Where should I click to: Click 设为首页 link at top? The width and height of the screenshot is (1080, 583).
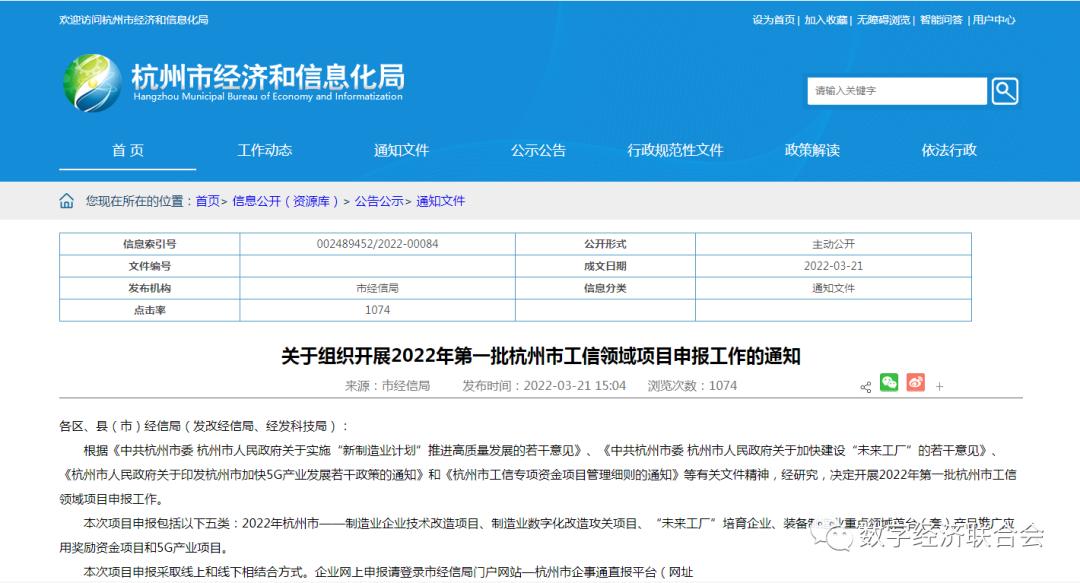773,20
